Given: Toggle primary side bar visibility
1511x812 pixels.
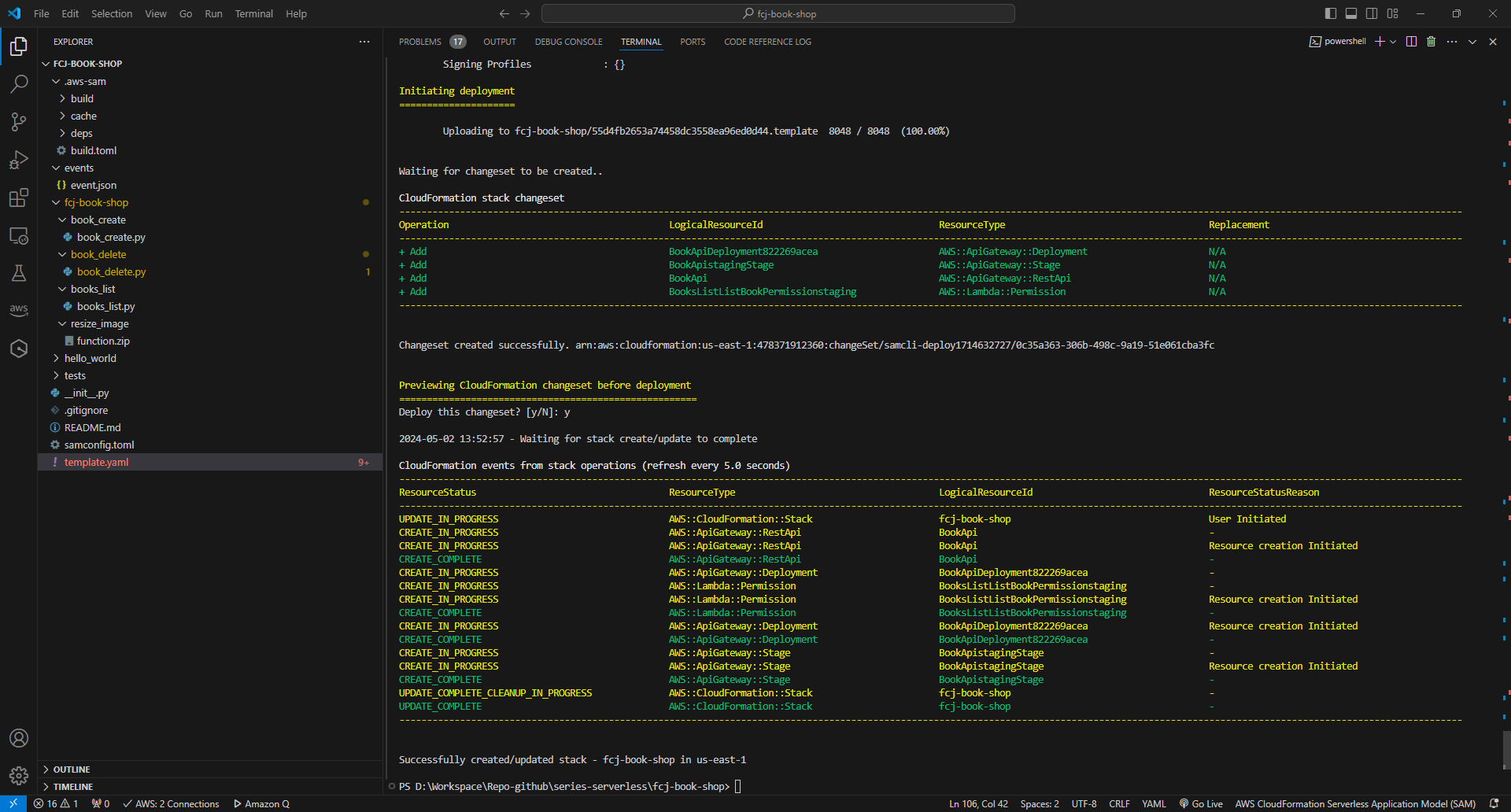Looking at the screenshot, I should point(1331,13).
